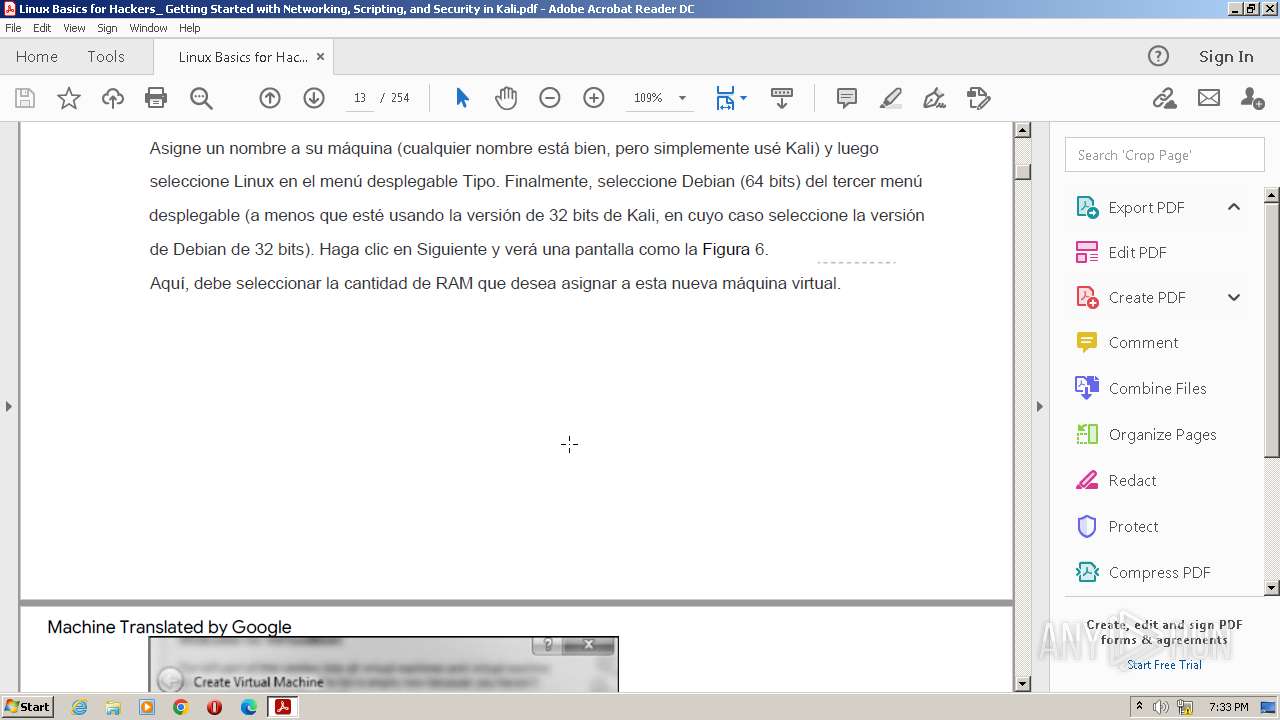The height and width of the screenshot is (720, 1280).
Task: Select the Highlight text tool
Action: pyautogui.click(x=891, y=98)
